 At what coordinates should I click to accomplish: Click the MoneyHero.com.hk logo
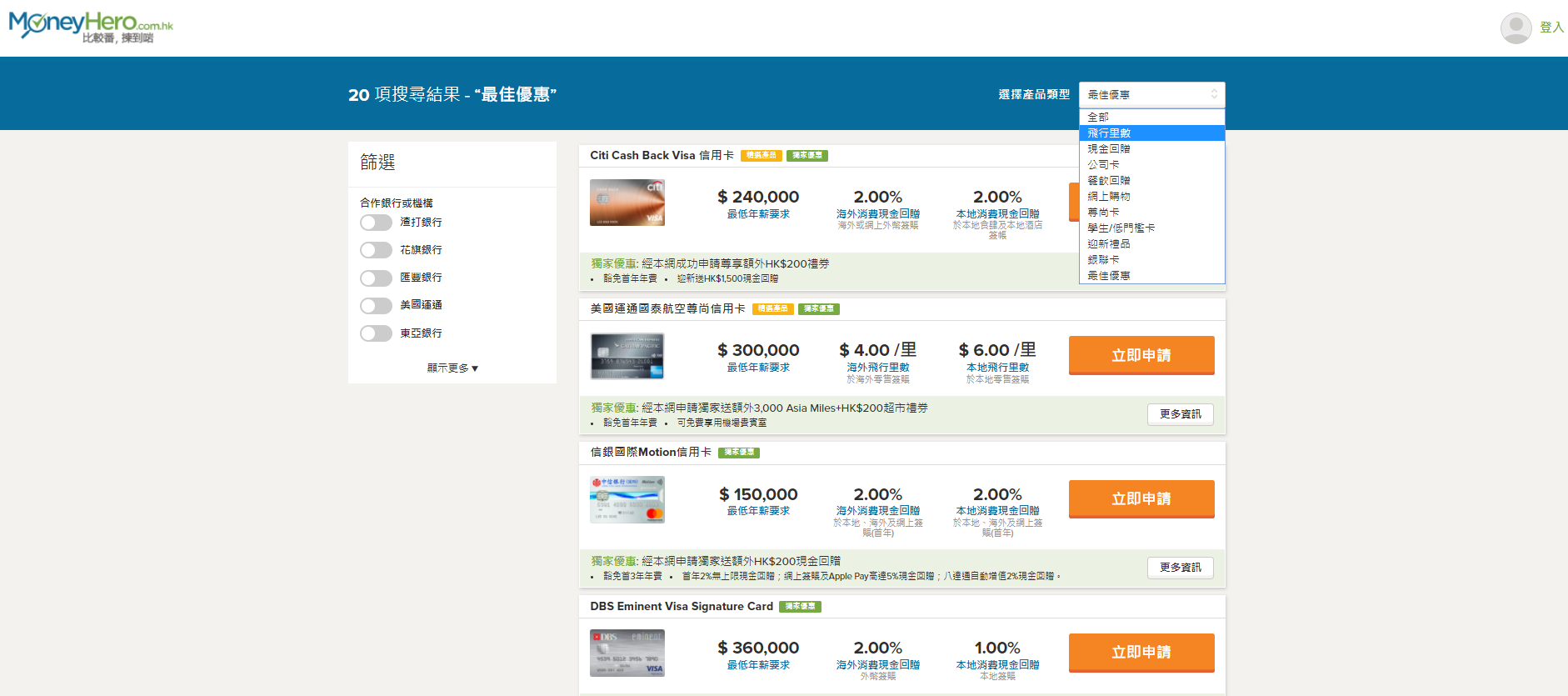pyautogui.click(x=91, y=27)
